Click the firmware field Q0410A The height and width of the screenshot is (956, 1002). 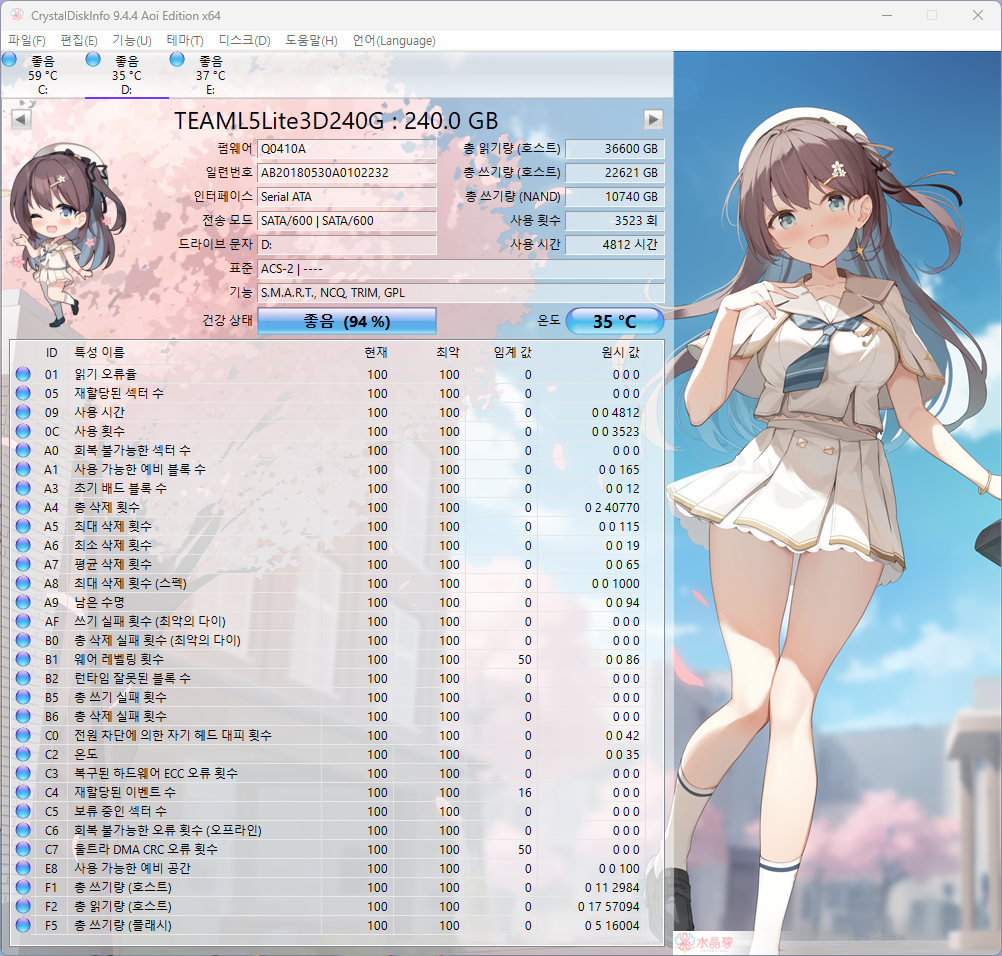[347, 149]
